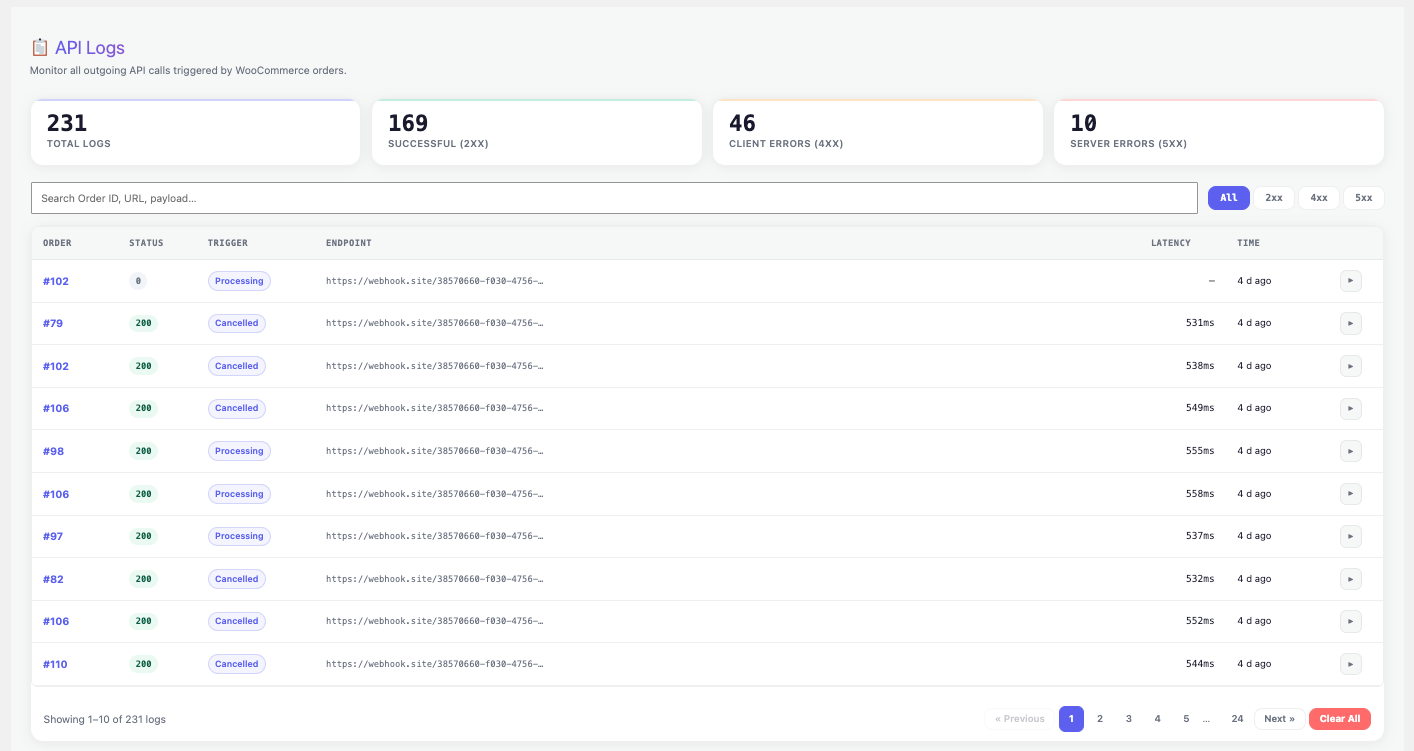The width and height of the screenshot is (1414, 751).
Task: Go to the next page of logs
Action: click(x=1279, y=719)
